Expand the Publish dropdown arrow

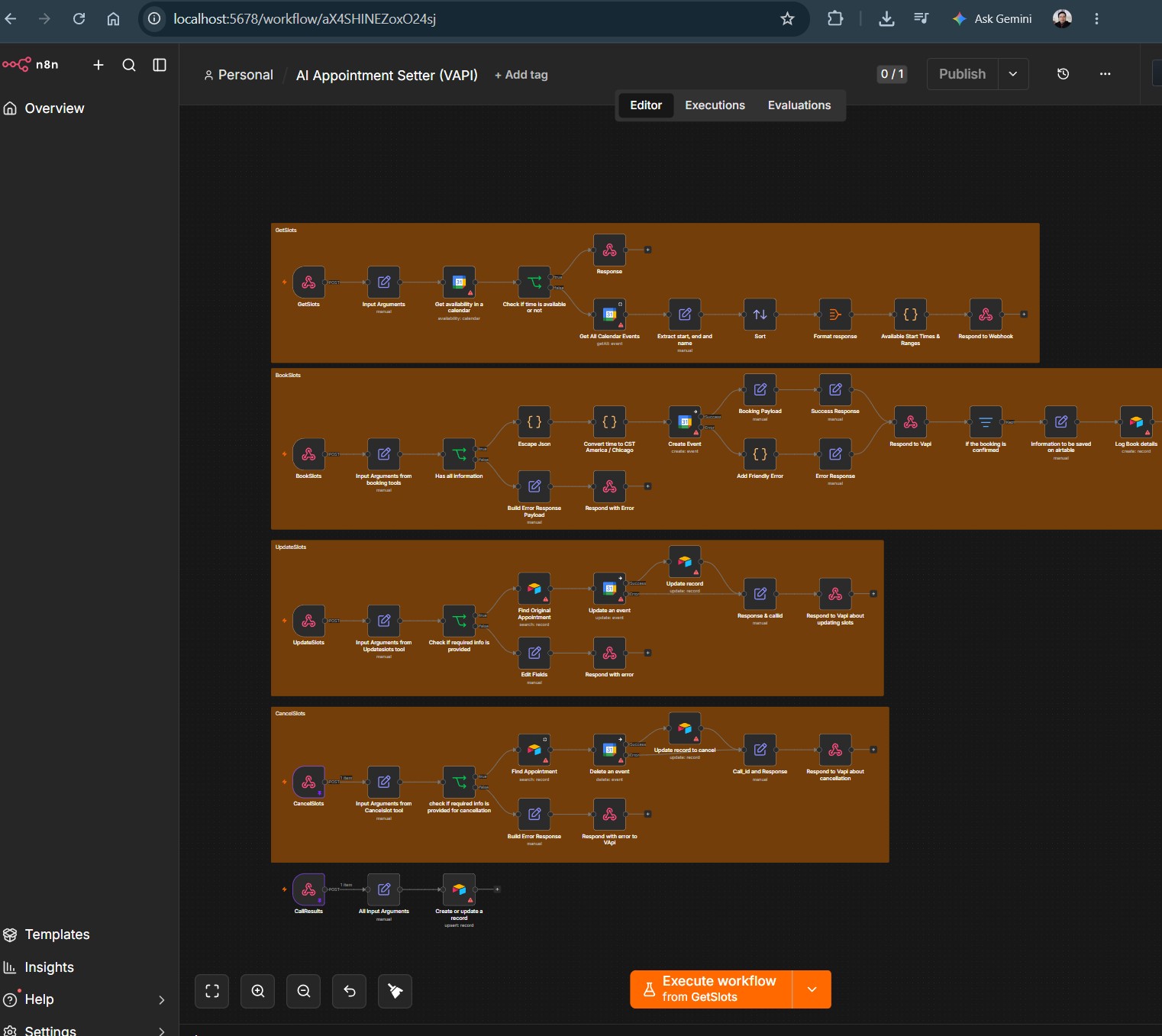[x=1013, y=74]
